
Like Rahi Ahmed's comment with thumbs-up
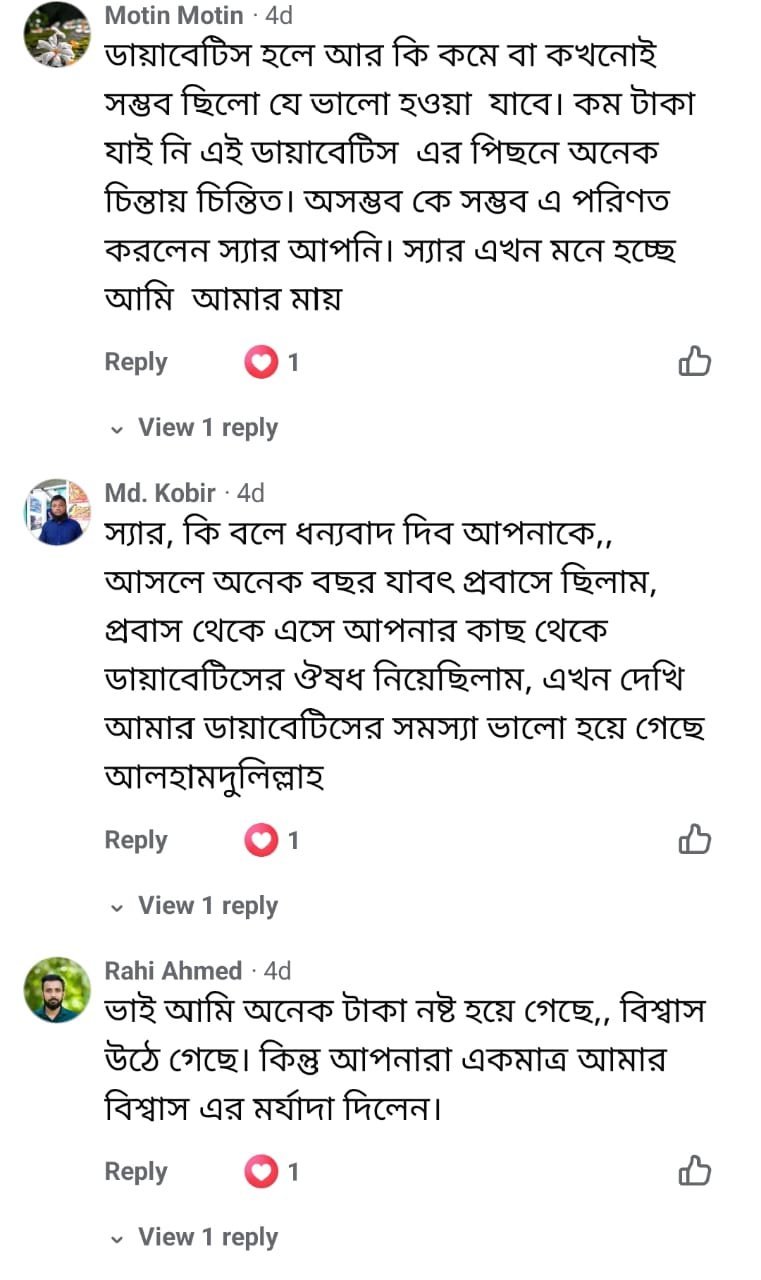[694, 1171]
